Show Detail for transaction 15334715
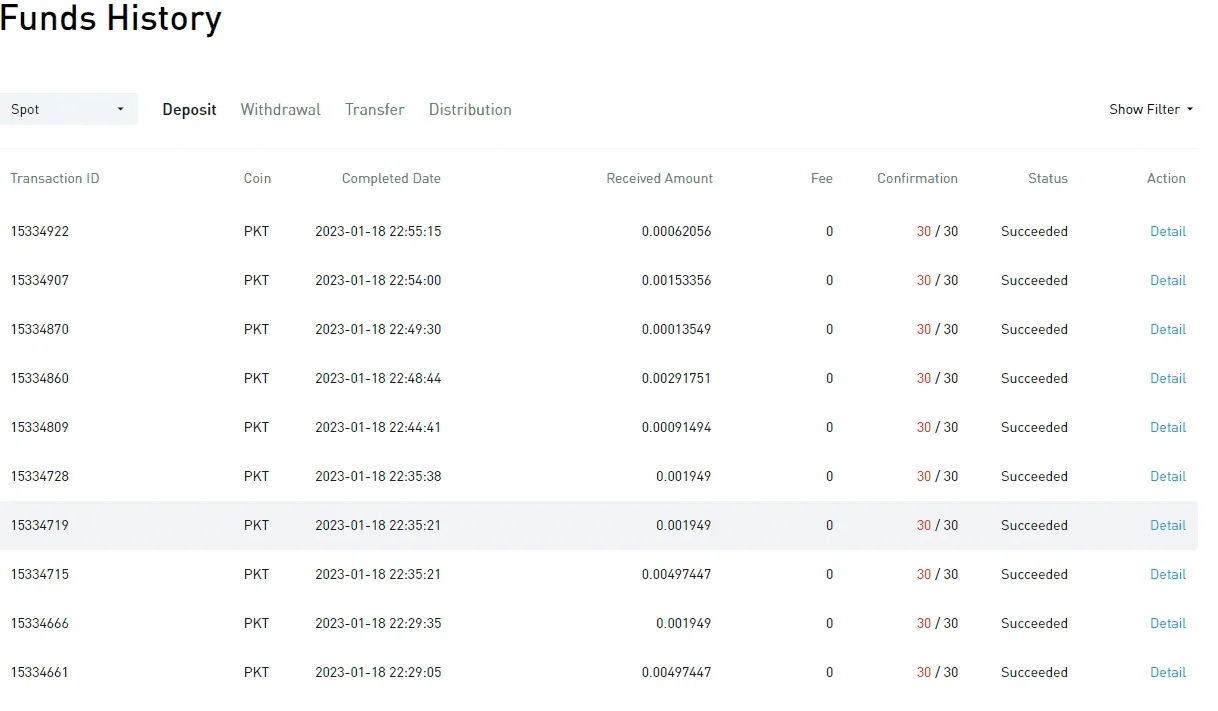Viewport: 1218px width, 711px height. 1167,574
